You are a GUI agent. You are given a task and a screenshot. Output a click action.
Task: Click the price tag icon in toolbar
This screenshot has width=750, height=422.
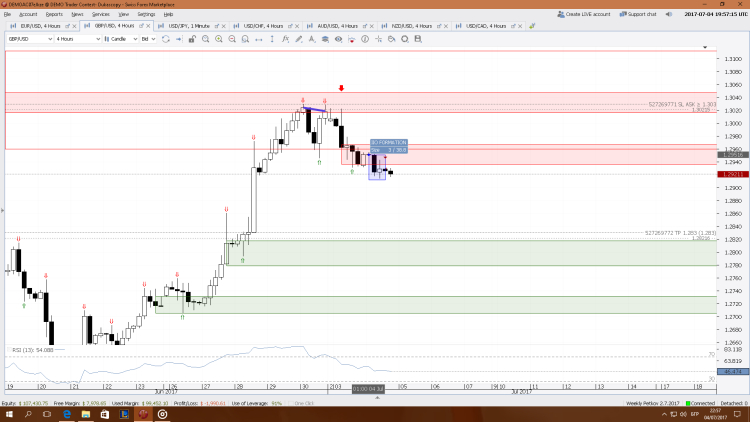(392, 39)
